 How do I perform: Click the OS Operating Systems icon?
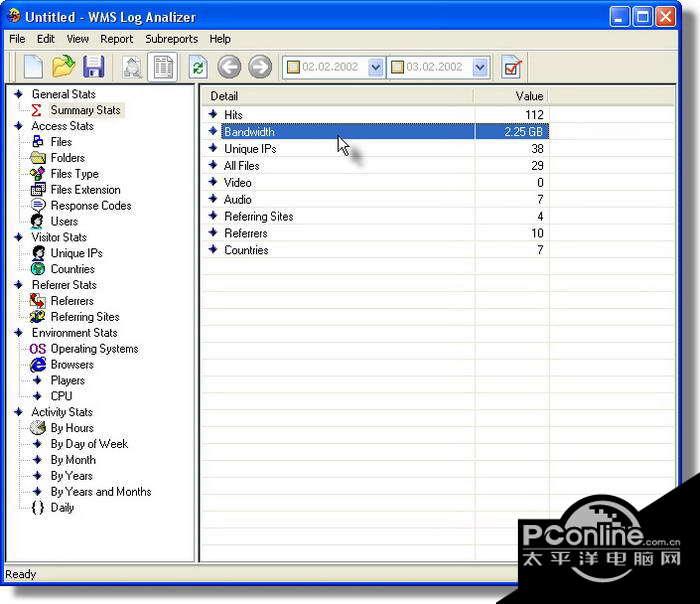[x=38, y=349]
